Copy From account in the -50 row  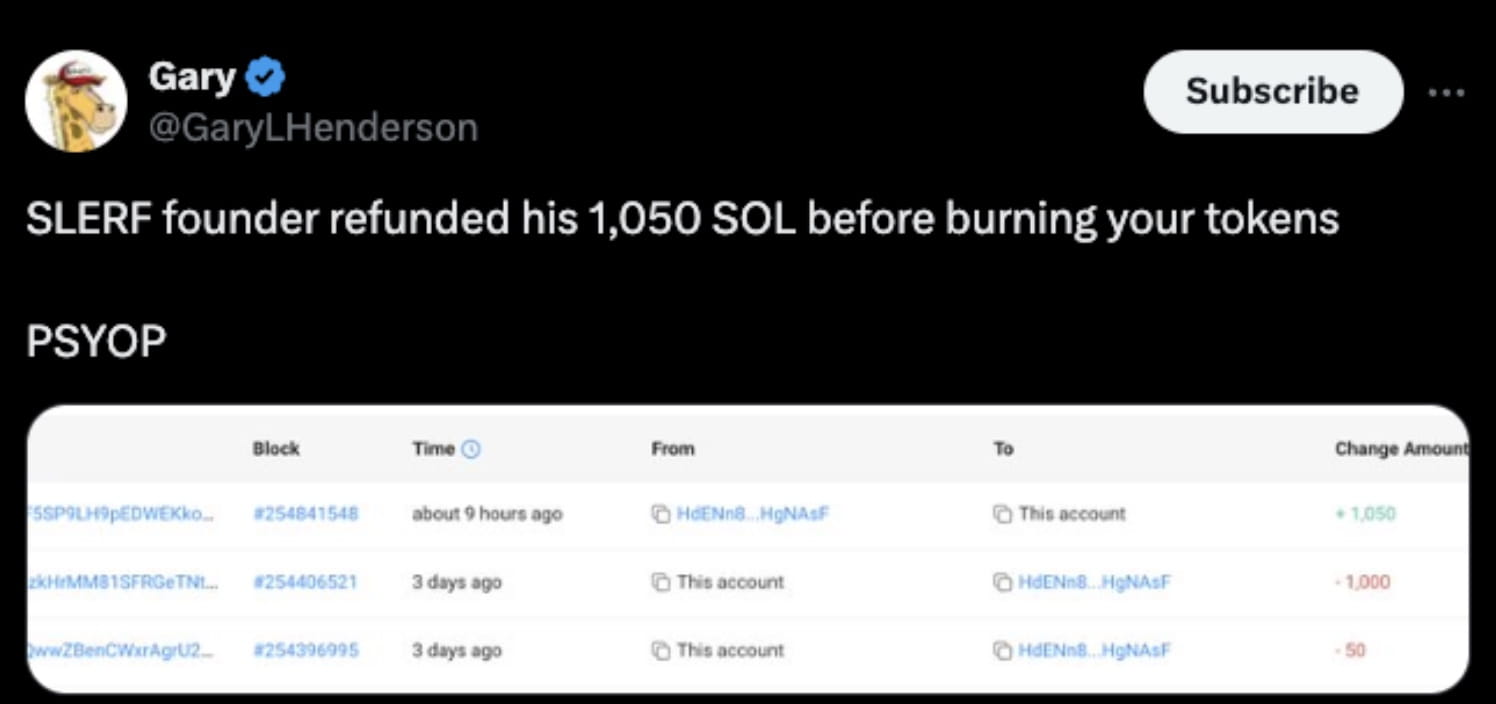pyautogui.click(x=660, y=650)
